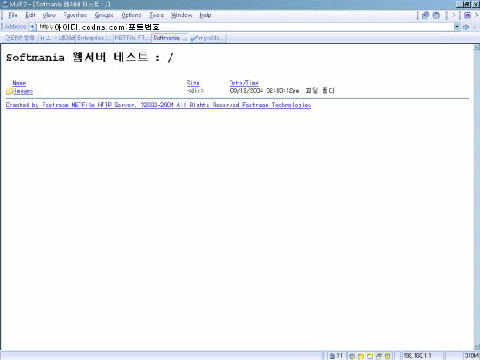Open the Window menu
Image resolution: width=480 pixels, height=360 pixels.
pos(182,15)
